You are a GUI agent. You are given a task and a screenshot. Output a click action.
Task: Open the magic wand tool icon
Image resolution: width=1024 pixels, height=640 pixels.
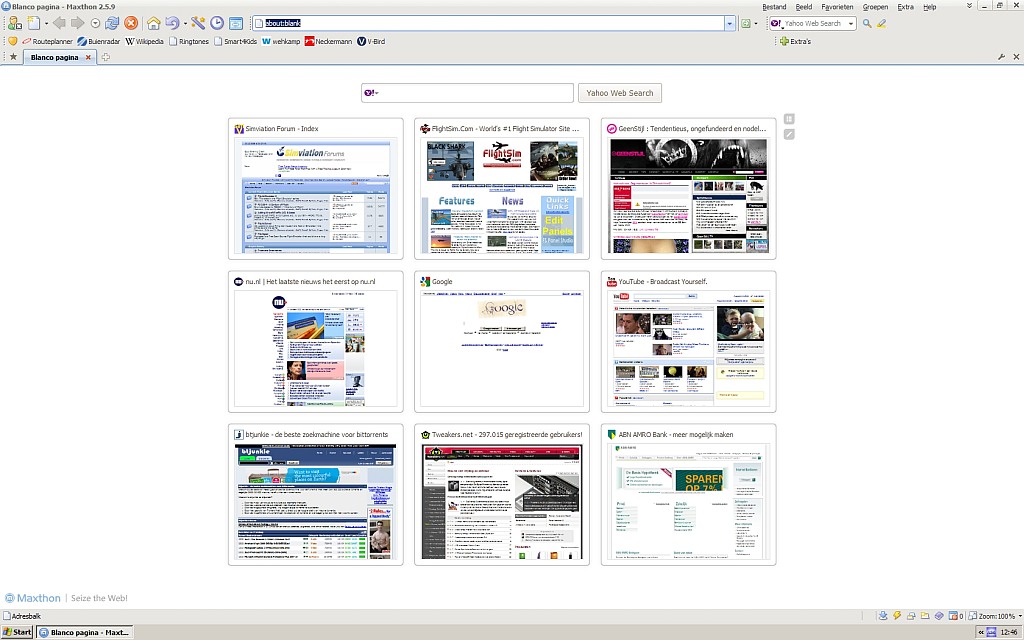(x=198, y=23)
